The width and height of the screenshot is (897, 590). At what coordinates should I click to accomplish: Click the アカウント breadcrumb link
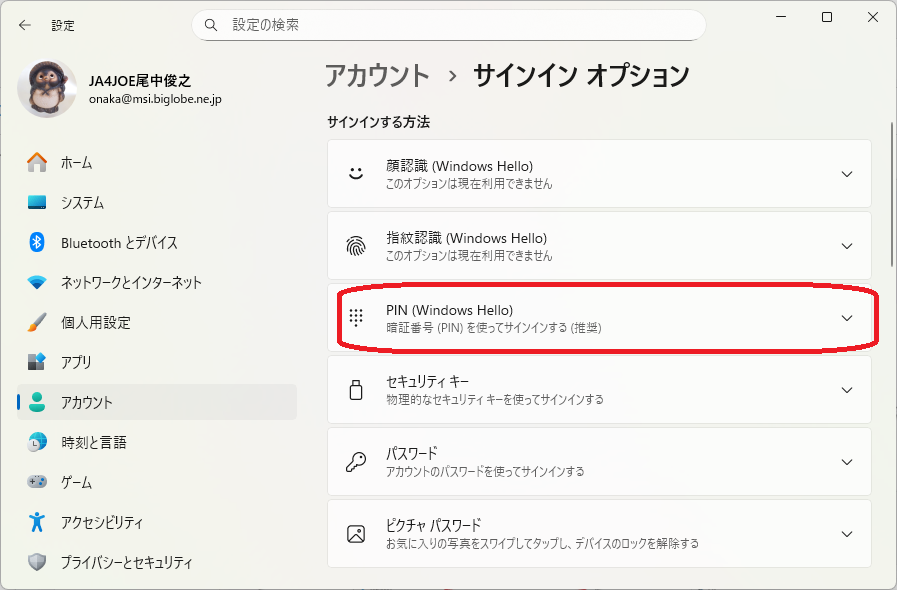pos(378,76)
